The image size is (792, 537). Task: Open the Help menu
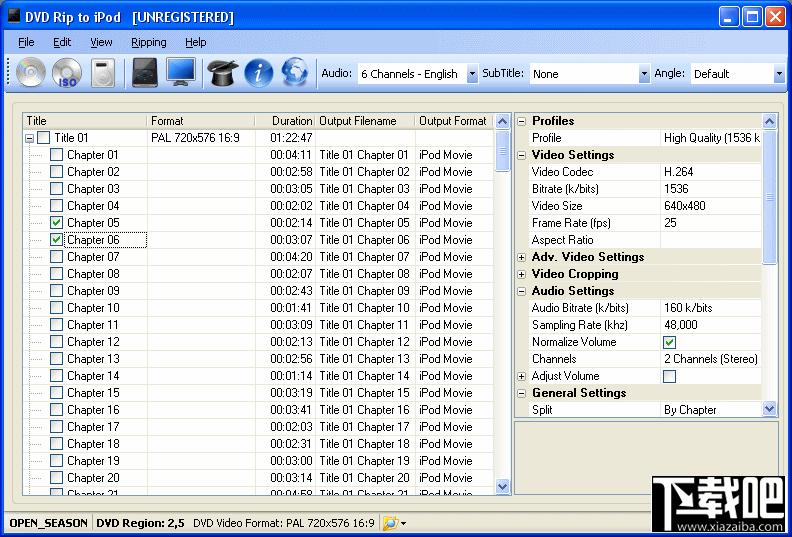[195, 42]
